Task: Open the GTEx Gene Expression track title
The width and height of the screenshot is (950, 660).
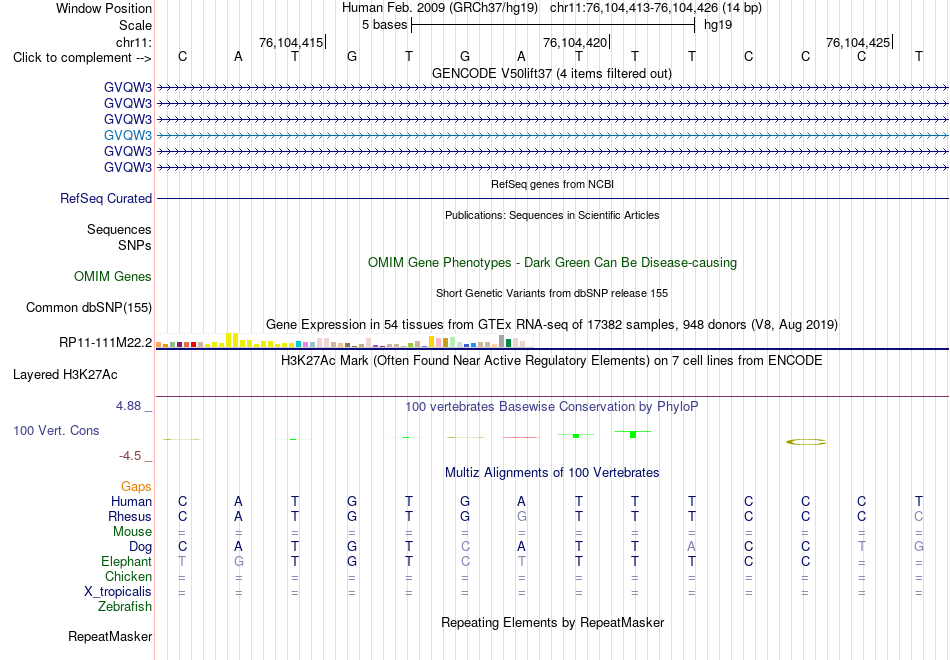Action: coord(552,324)
